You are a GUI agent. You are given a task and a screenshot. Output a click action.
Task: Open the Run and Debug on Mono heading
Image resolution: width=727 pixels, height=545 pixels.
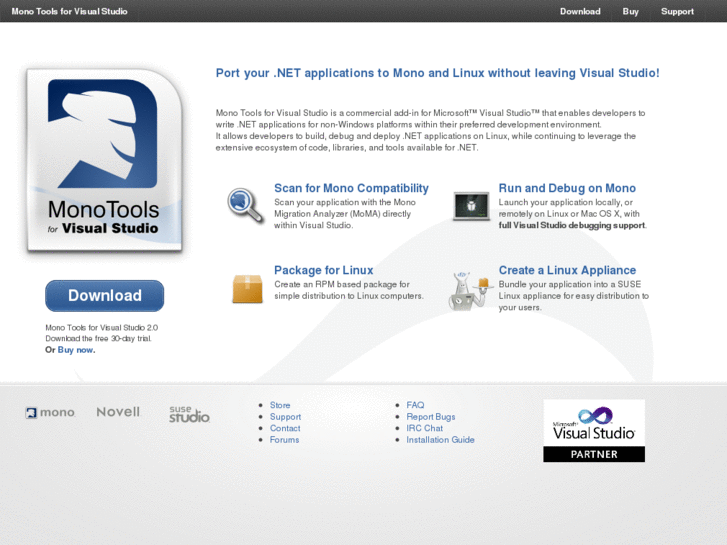coord(567,188)
